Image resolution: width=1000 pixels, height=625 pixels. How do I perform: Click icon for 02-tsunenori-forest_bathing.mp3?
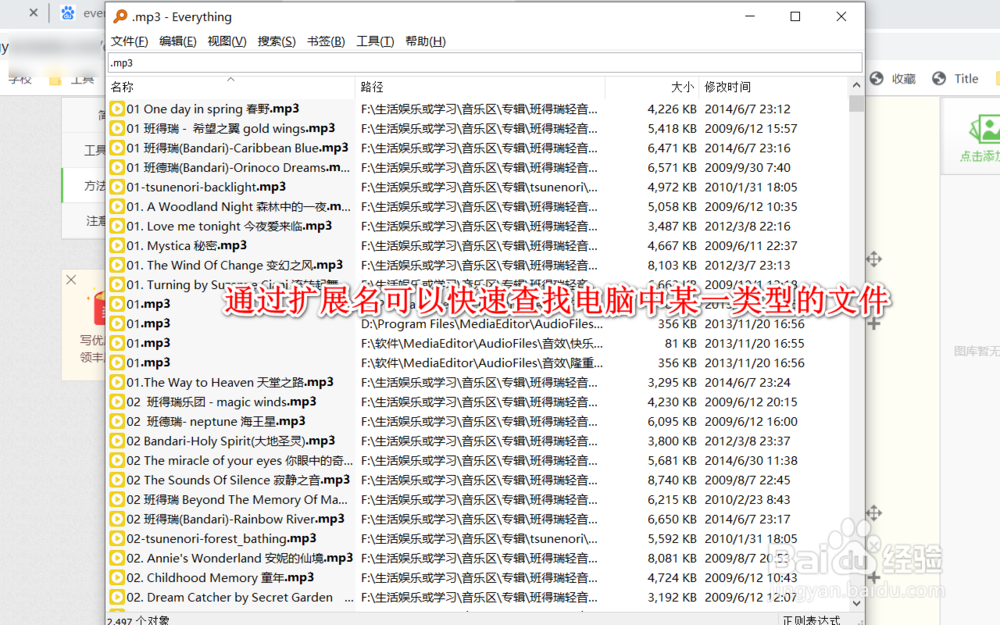coord(117,538)
